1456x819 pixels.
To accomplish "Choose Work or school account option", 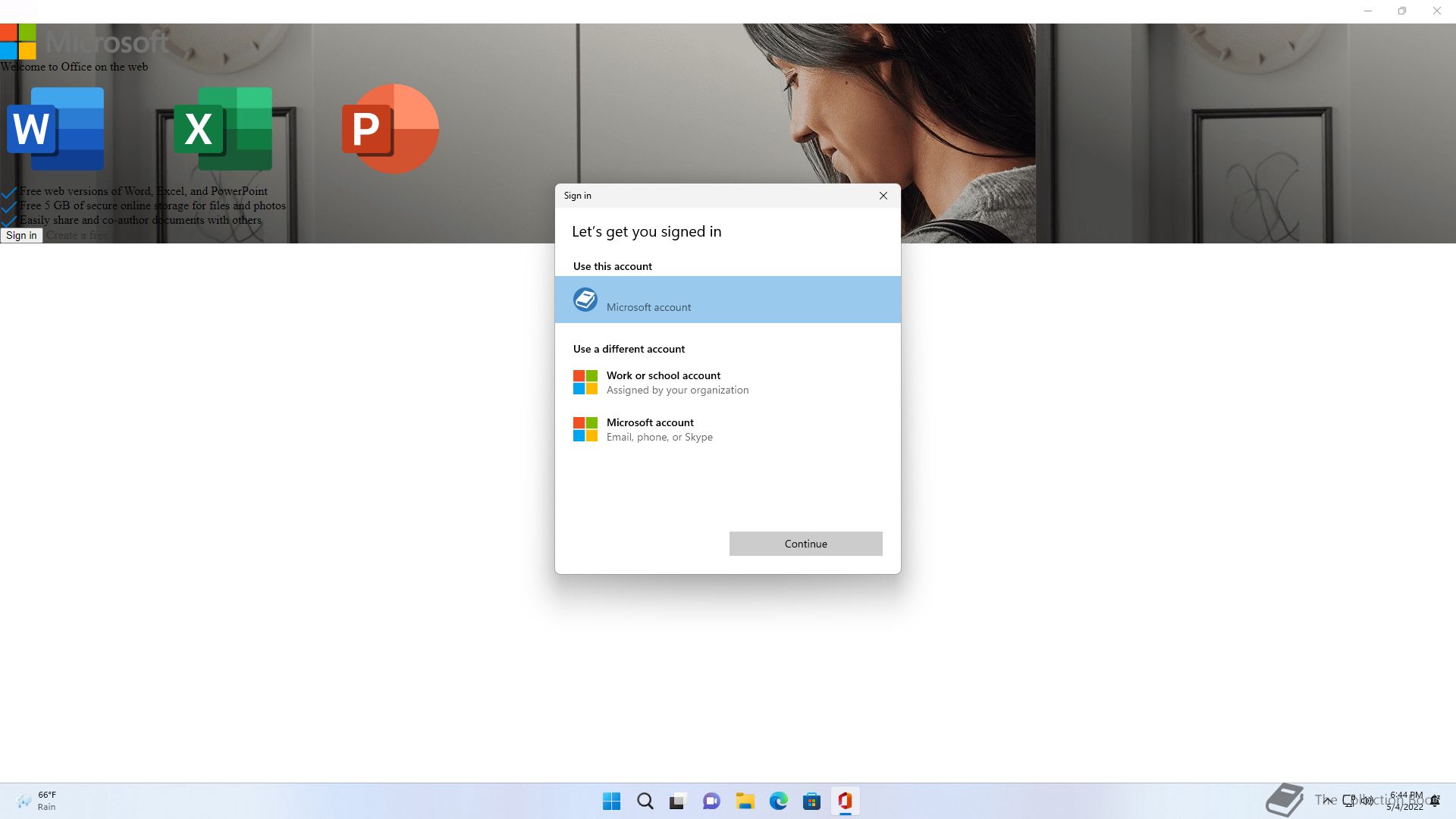I will [x=727, y=382].
